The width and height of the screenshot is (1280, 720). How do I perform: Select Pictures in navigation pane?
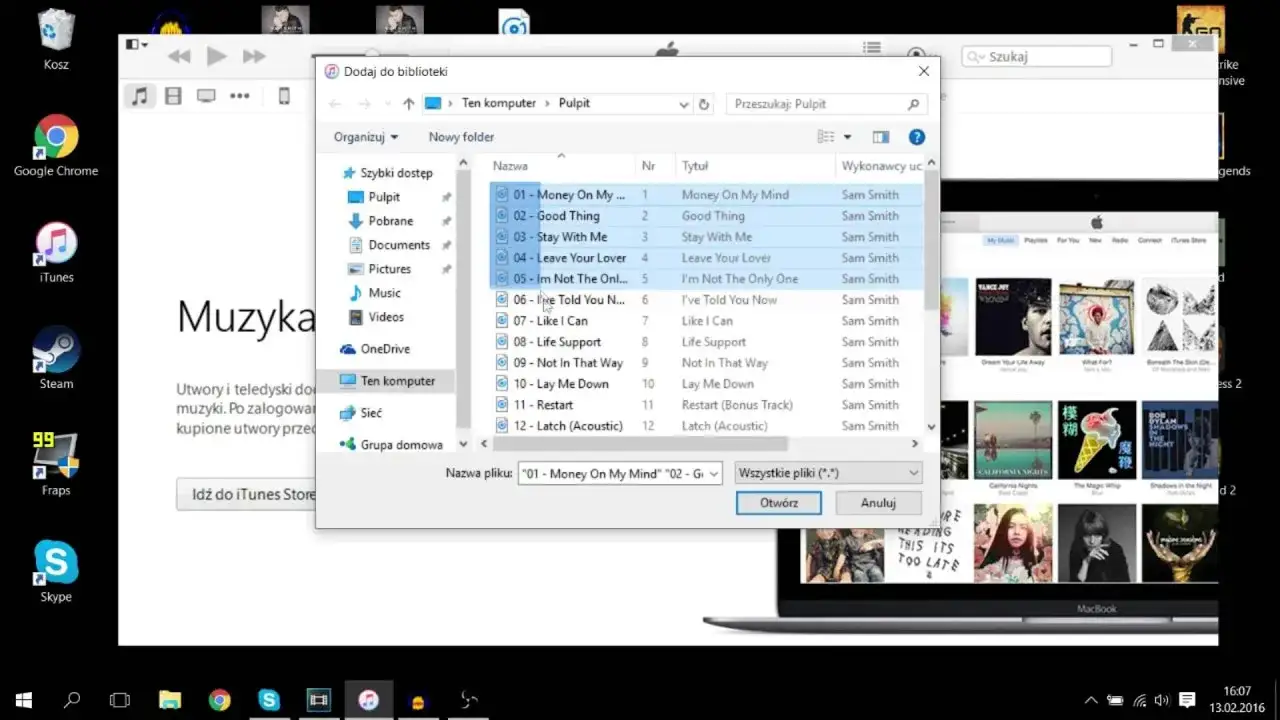(389, 269)
